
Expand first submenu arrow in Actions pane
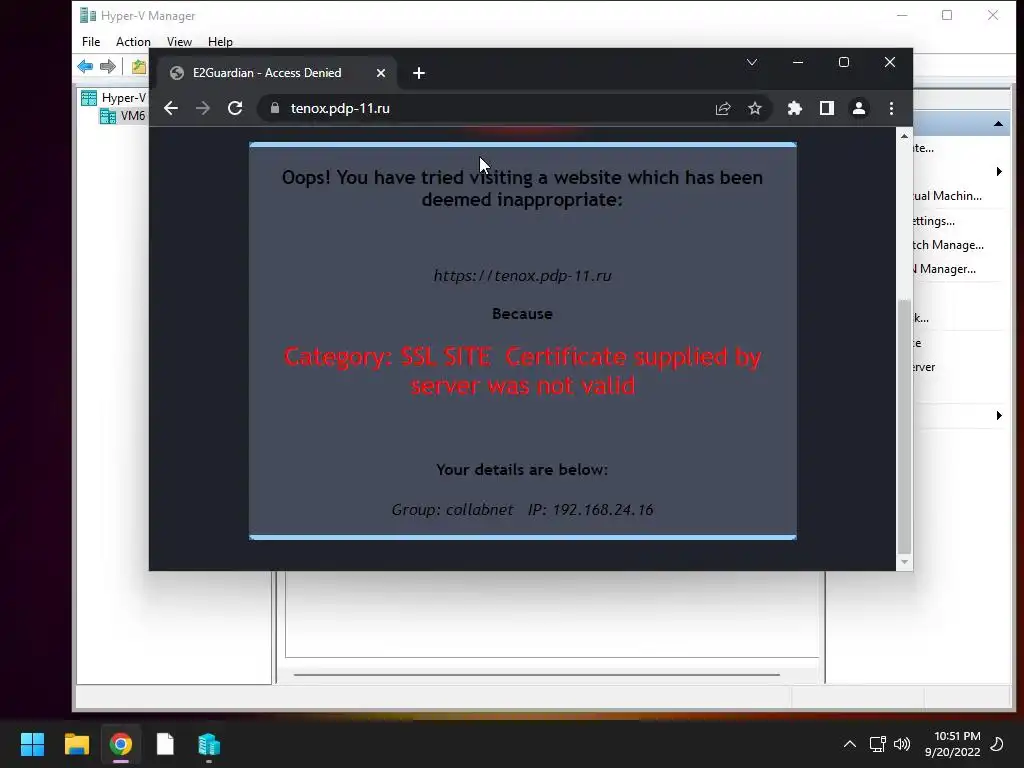[x=999, y=172]
